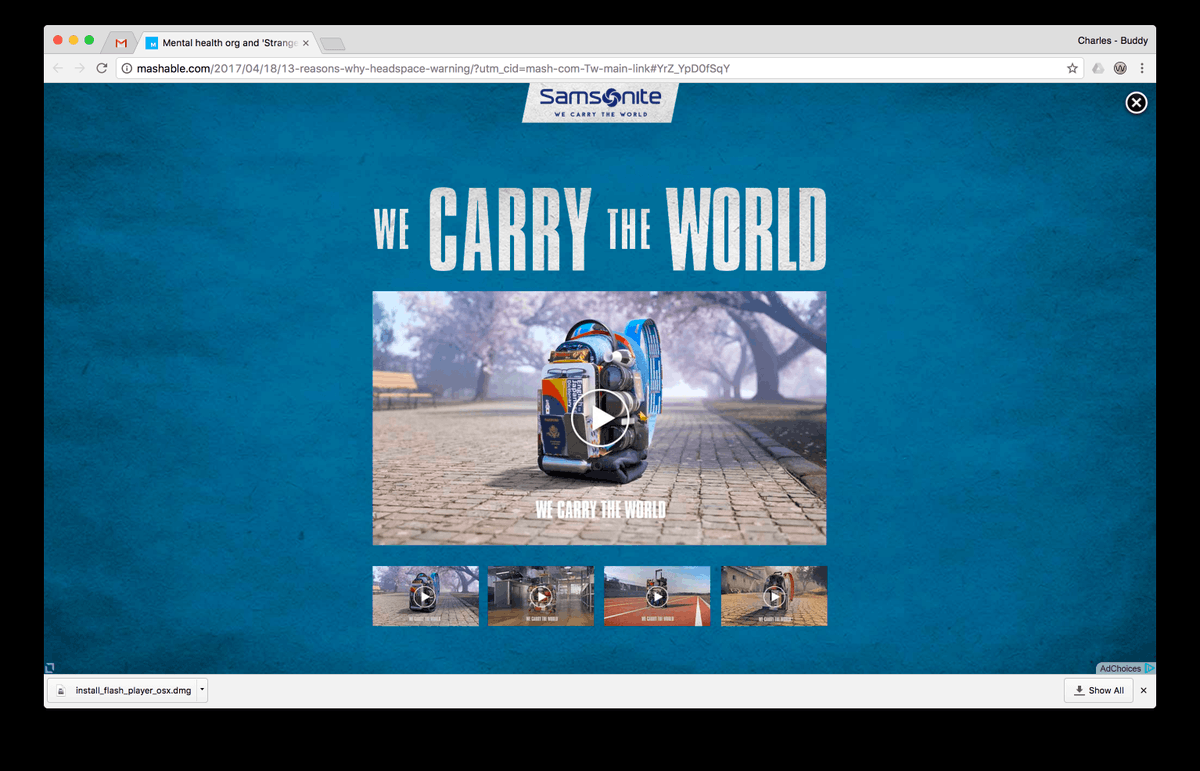Switch the Charles - Buddy profile

[1112, 41]
